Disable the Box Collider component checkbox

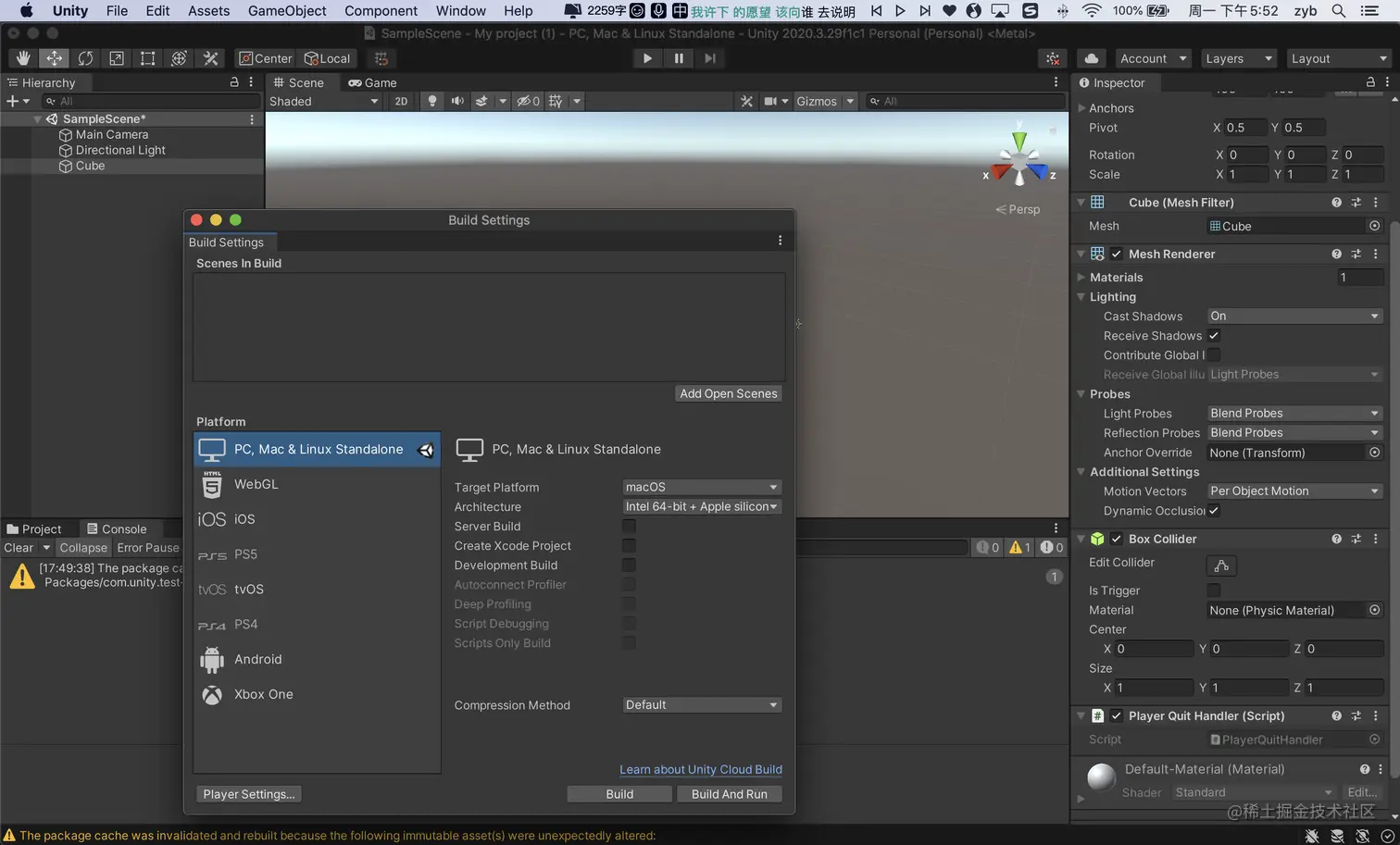tap(1117, 539)
